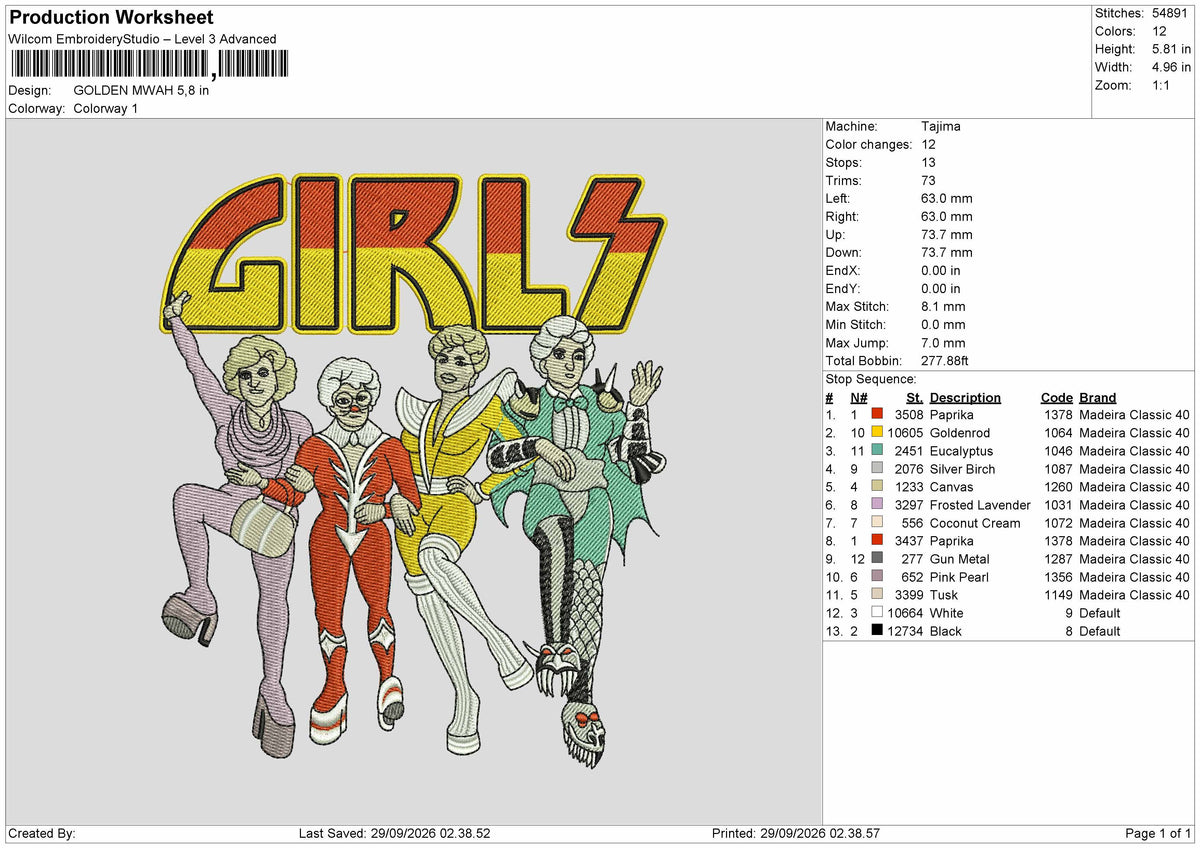Click the code 1287 for Gun Metal
1200x848 pixels.
[x=1056, y=558]
